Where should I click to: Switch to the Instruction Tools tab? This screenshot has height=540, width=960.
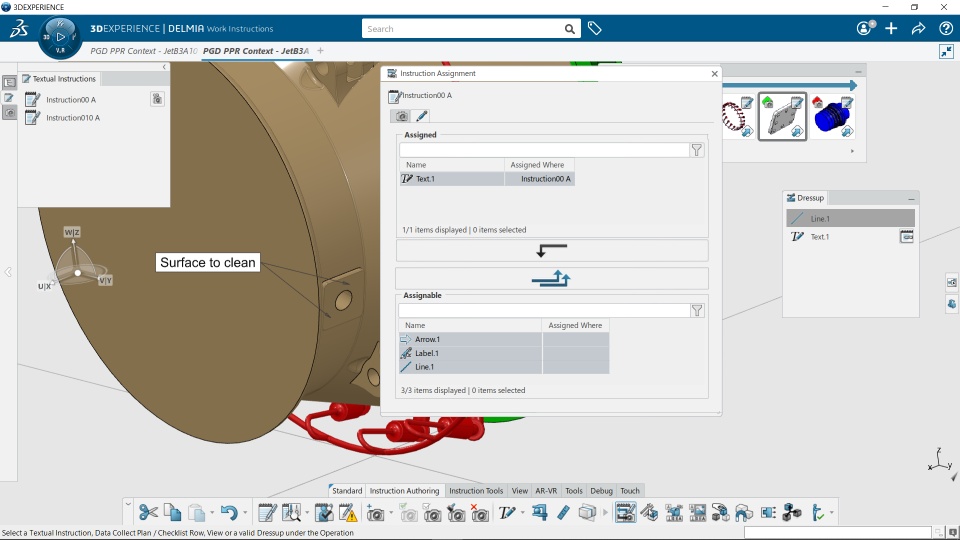[476, 490]
